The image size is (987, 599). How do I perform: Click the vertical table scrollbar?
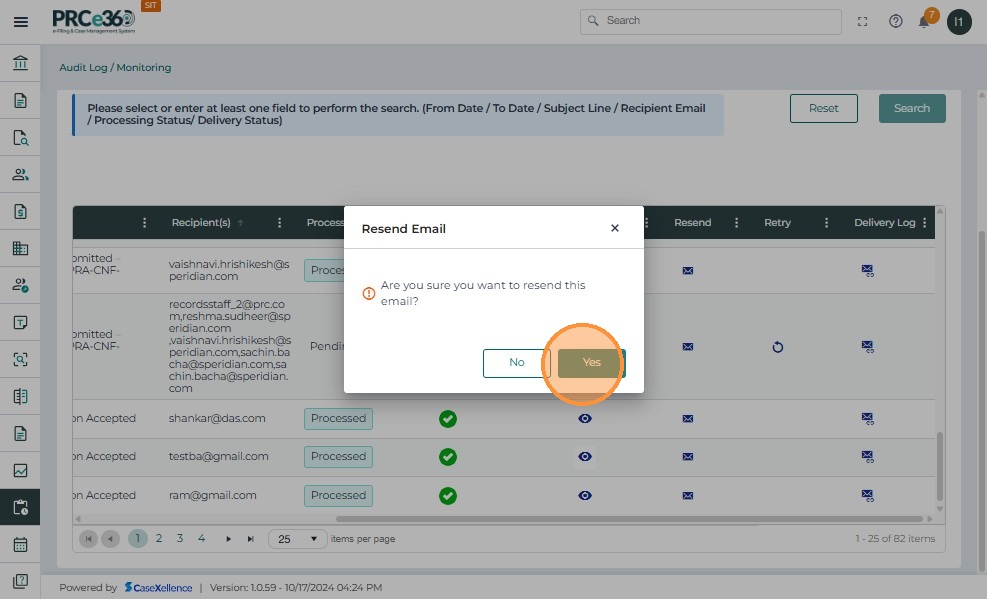940,466
